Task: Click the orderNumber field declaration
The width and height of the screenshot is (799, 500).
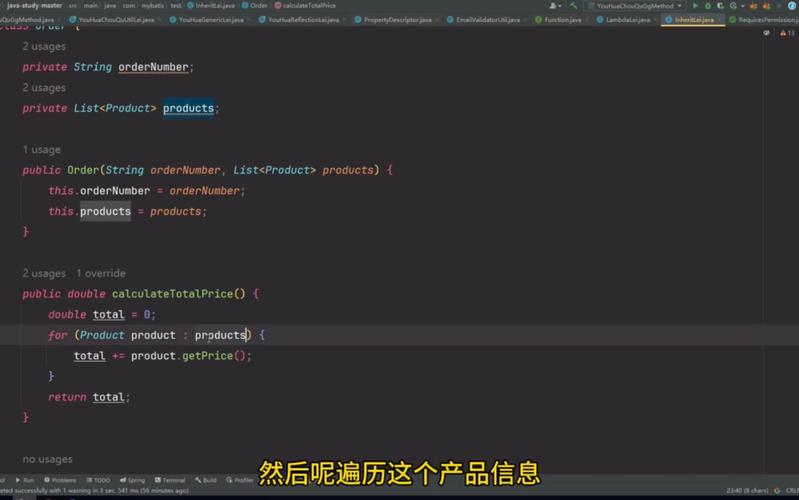Action: coord(153,67)
